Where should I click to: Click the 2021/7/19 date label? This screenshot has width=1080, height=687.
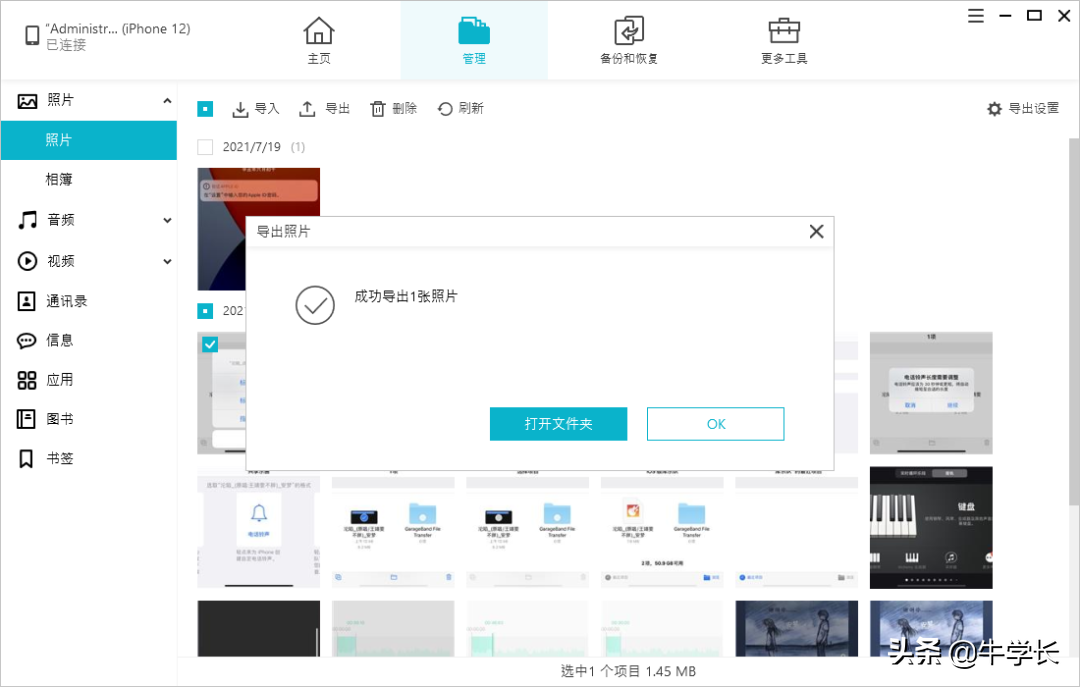[251, 147]
